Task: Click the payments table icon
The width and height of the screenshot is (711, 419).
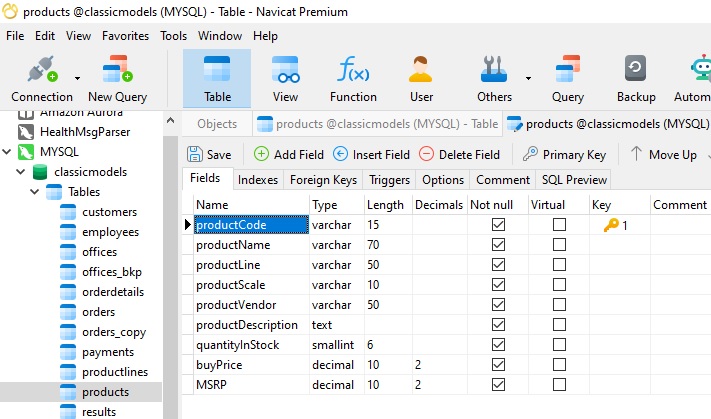Action: point(68,352)
